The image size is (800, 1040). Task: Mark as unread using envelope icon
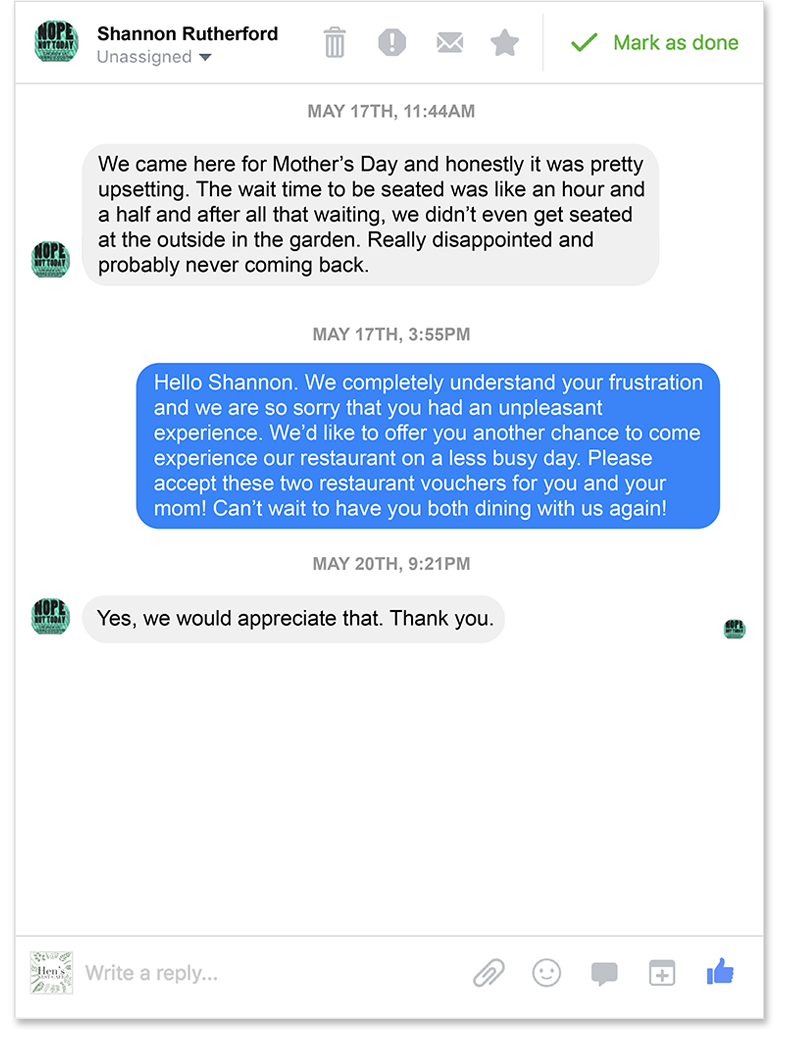pos(450,42)
